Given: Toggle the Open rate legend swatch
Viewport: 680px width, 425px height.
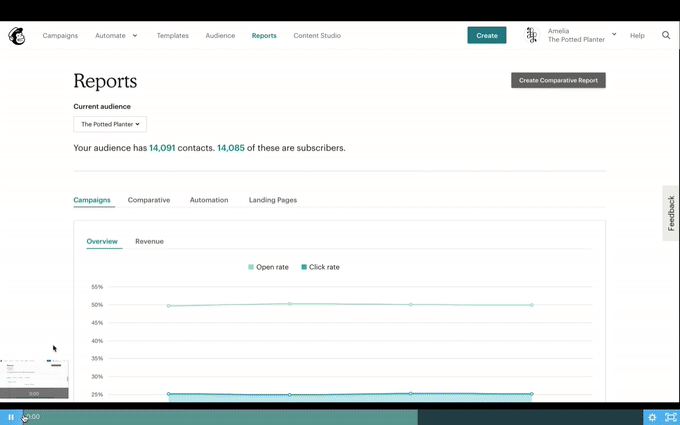Looking at the screenshot, I should click(251, 267).
